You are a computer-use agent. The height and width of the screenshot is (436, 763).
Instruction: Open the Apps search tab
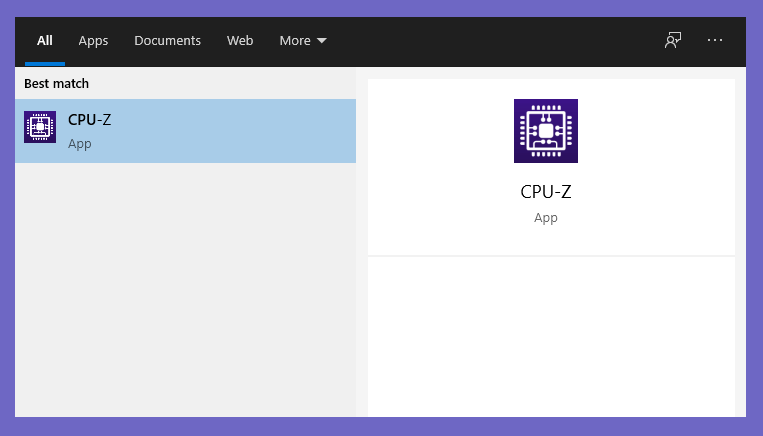[93, 41]
